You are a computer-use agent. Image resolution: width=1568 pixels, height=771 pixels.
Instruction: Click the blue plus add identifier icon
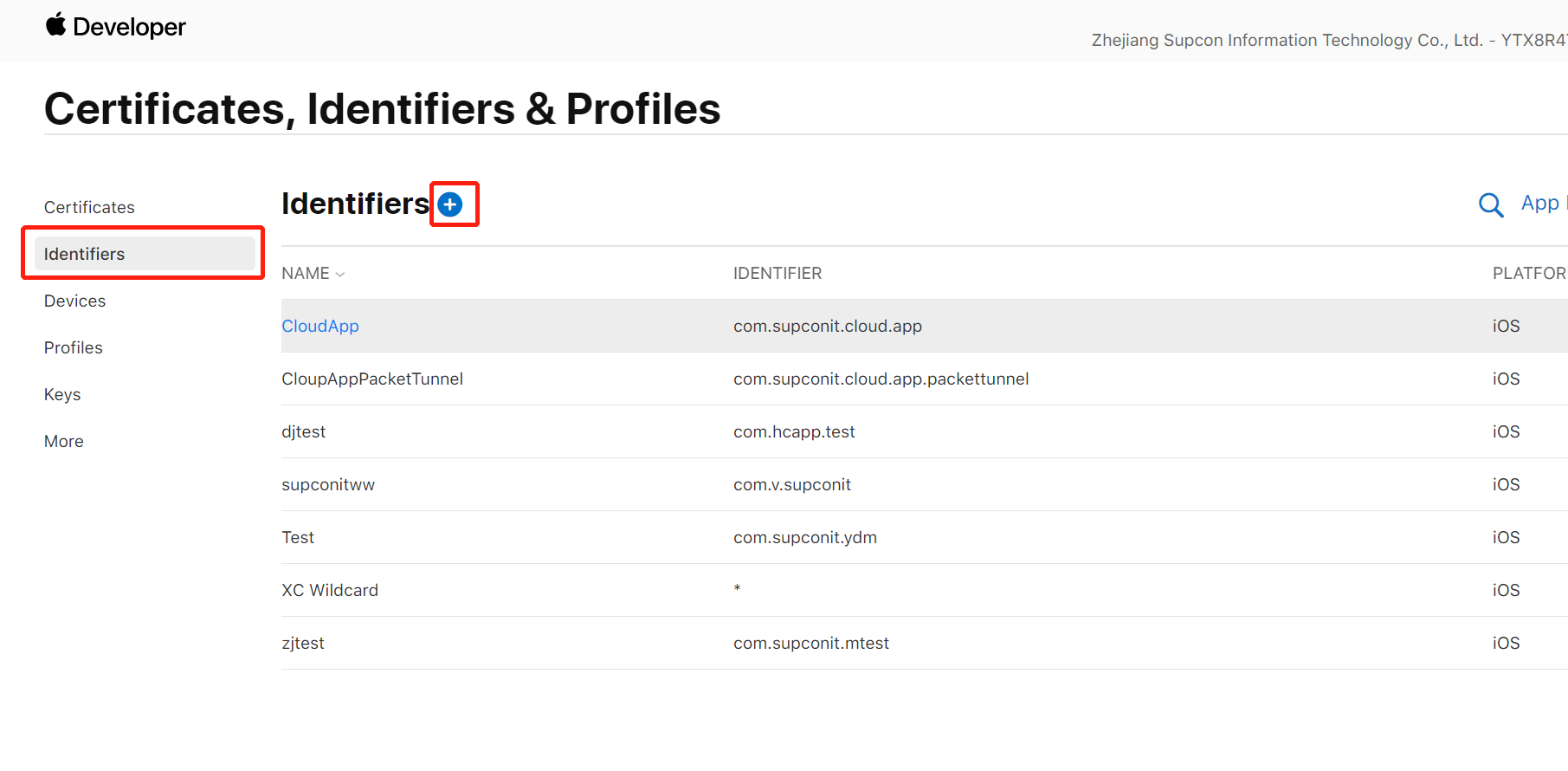450,204
